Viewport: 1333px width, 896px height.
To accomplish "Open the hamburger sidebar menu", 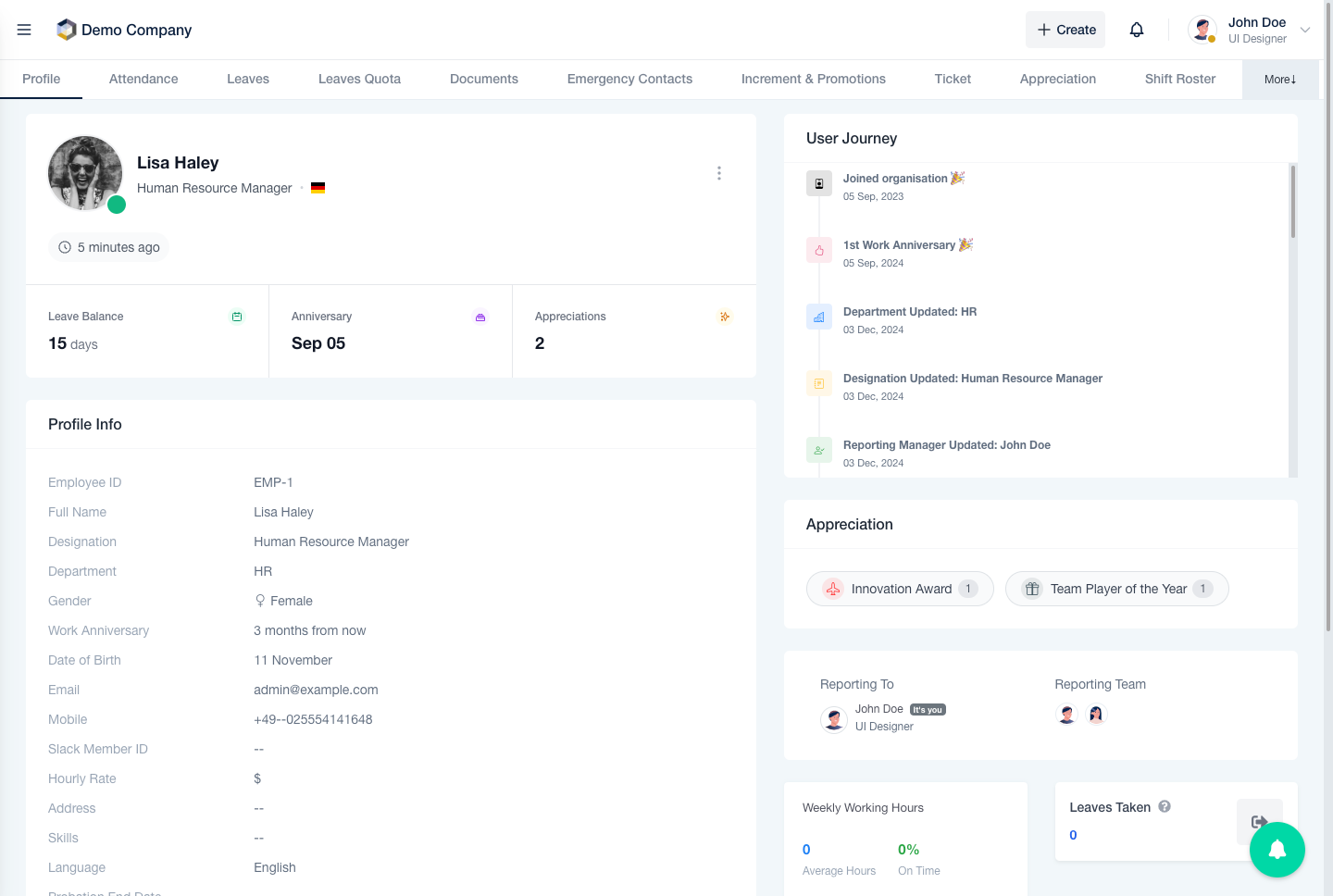I will coord(24,30).
